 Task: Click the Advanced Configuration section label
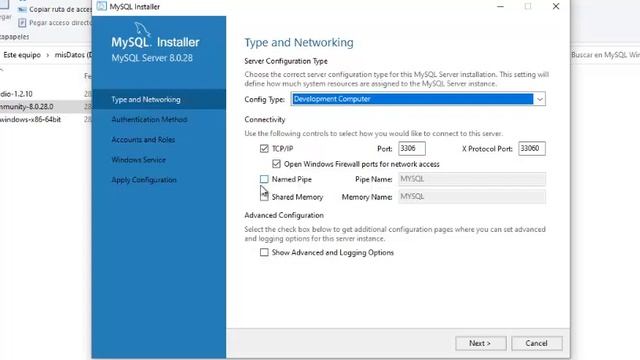pos(284,215)
